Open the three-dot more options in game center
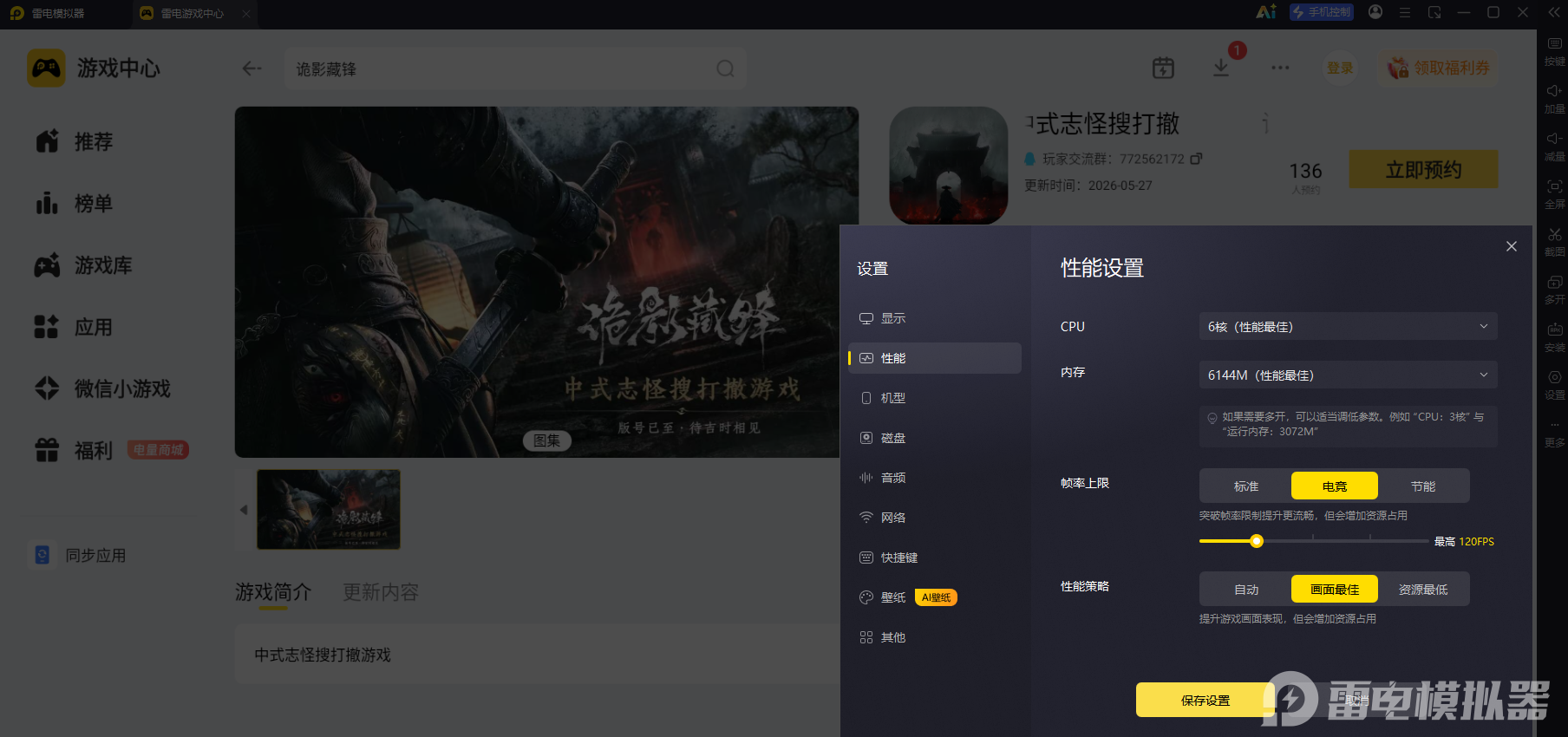 1280,68
